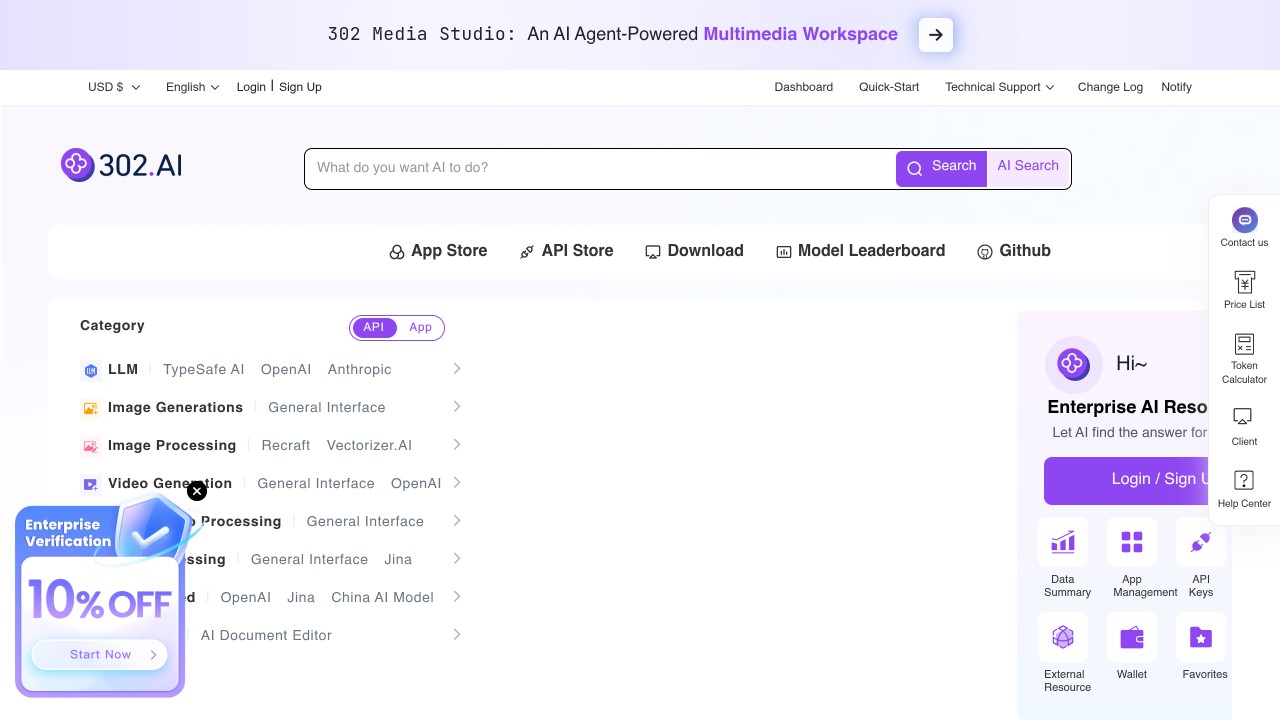Open the External Resource icon
The image size is (1280, 720).
click(x=1063, y=637)
